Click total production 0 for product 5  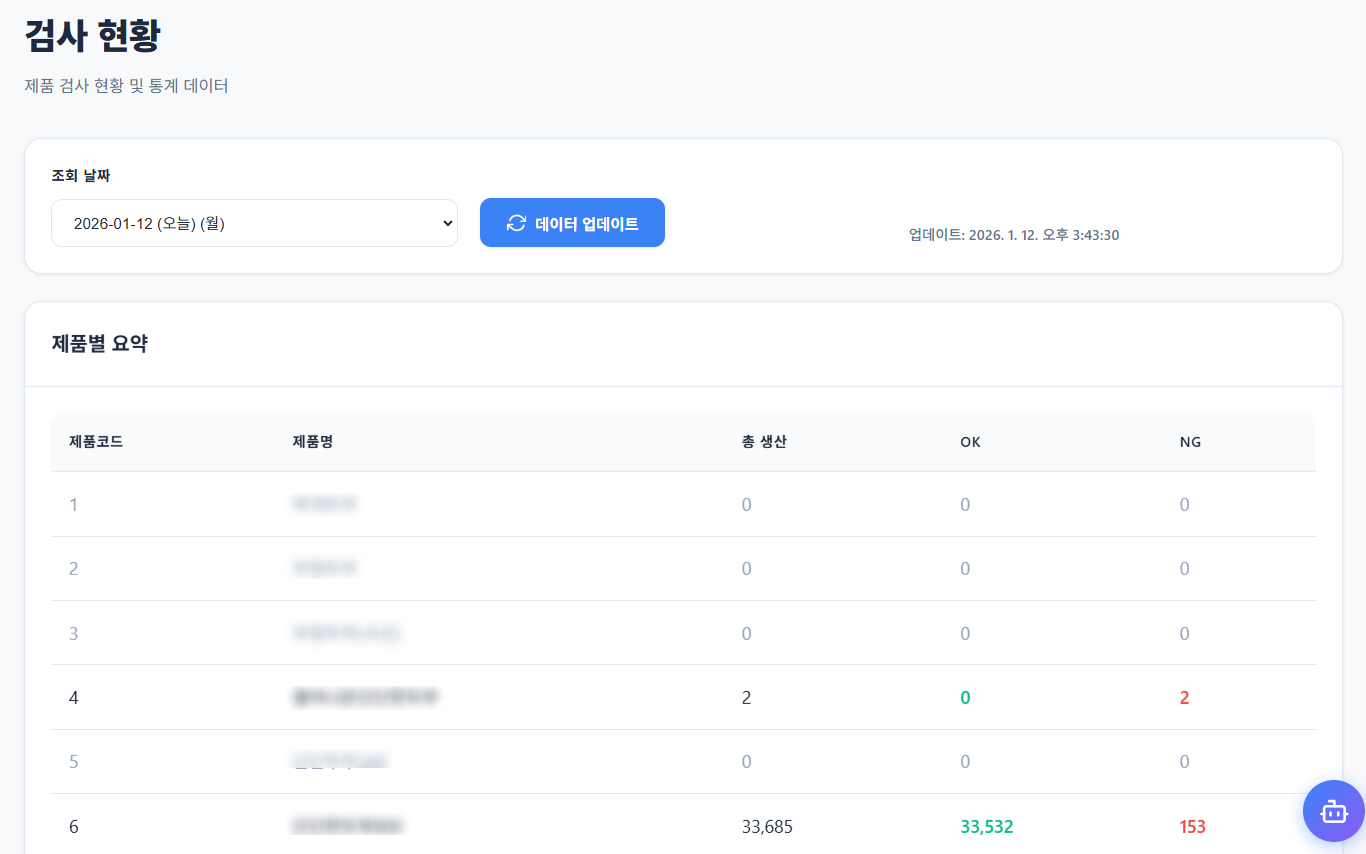pyautogui.click(x=746, y=762)
